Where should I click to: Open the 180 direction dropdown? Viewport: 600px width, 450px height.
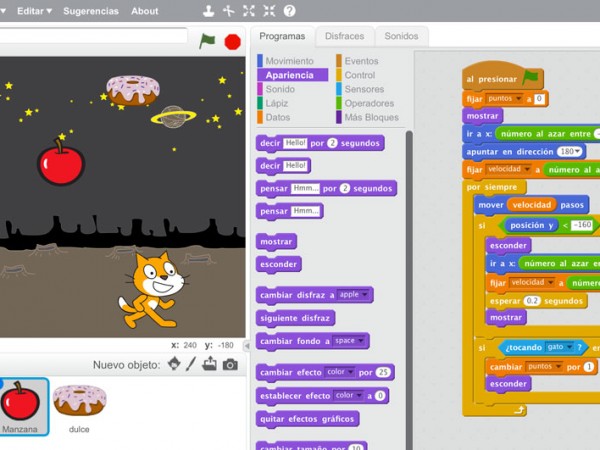pos(569,152)
